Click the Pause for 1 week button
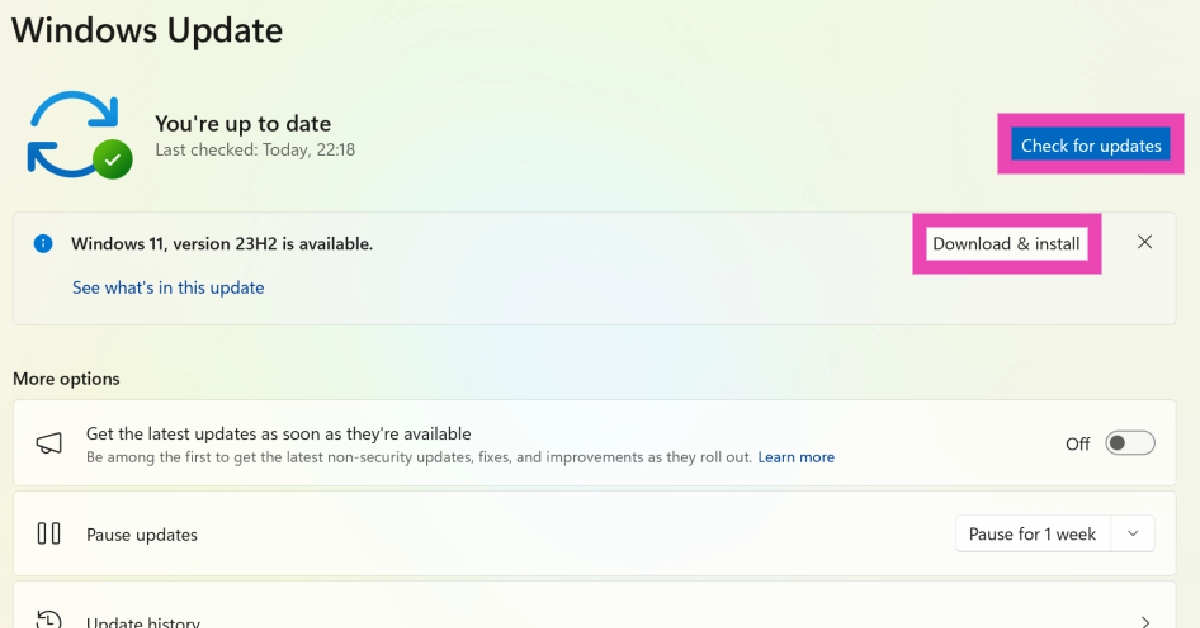 click(1032, 534)
